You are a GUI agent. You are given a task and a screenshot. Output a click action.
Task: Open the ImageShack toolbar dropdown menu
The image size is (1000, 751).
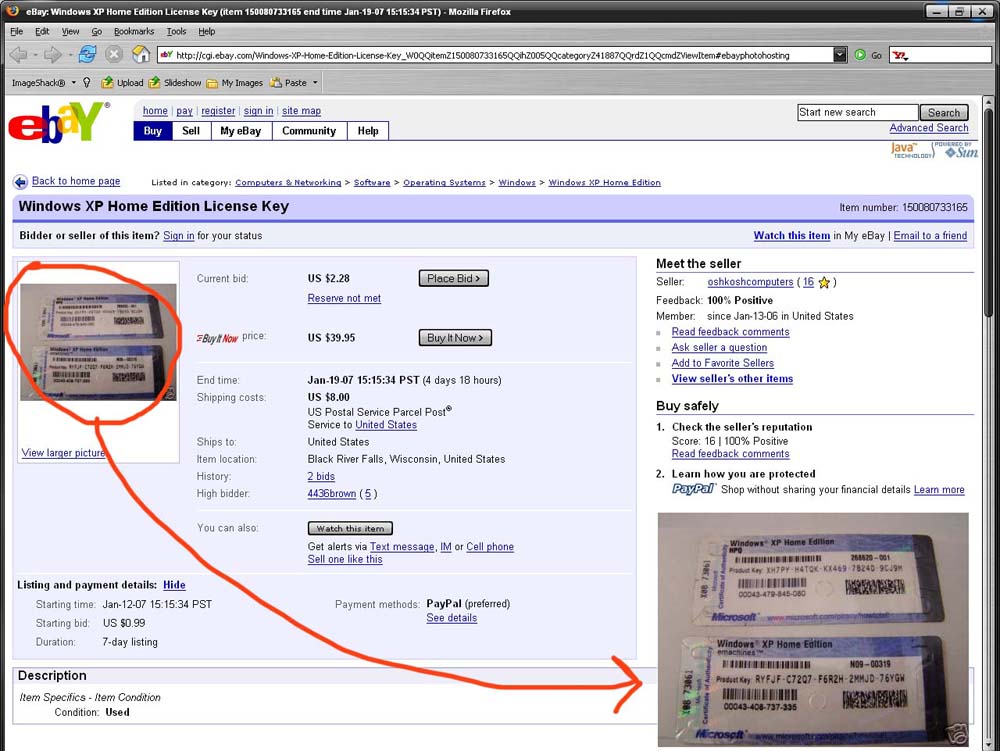pyautogui.click(x=74, y=83)
